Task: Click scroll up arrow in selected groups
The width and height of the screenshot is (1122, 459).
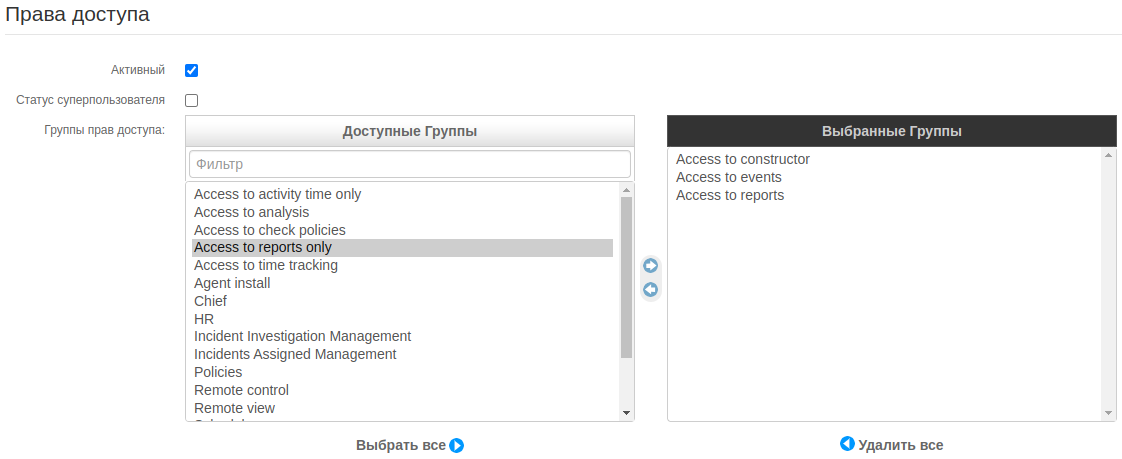Action: tap(1108, 155)
